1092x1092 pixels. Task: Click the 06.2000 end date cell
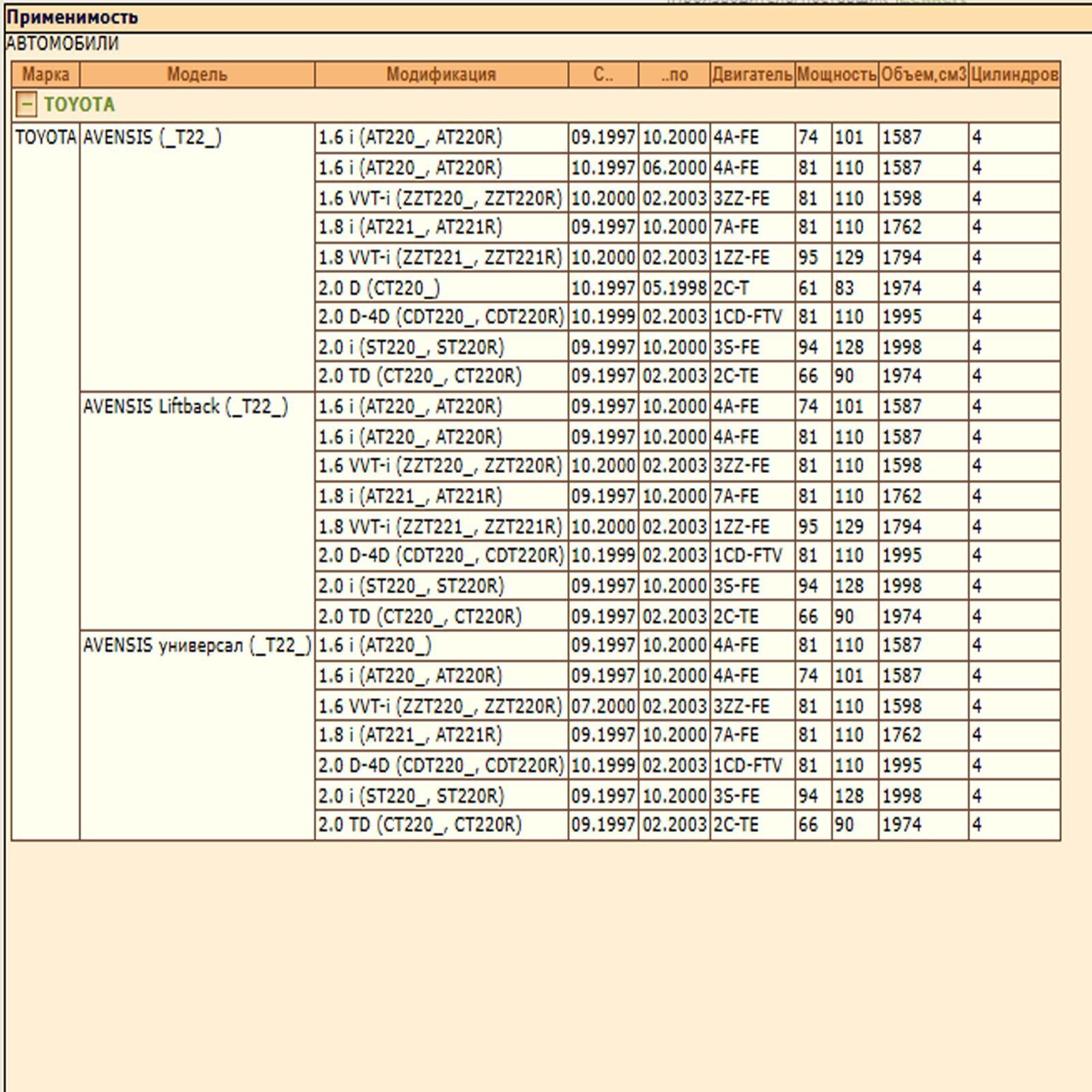pyautogui.click(x=674, y=168)
